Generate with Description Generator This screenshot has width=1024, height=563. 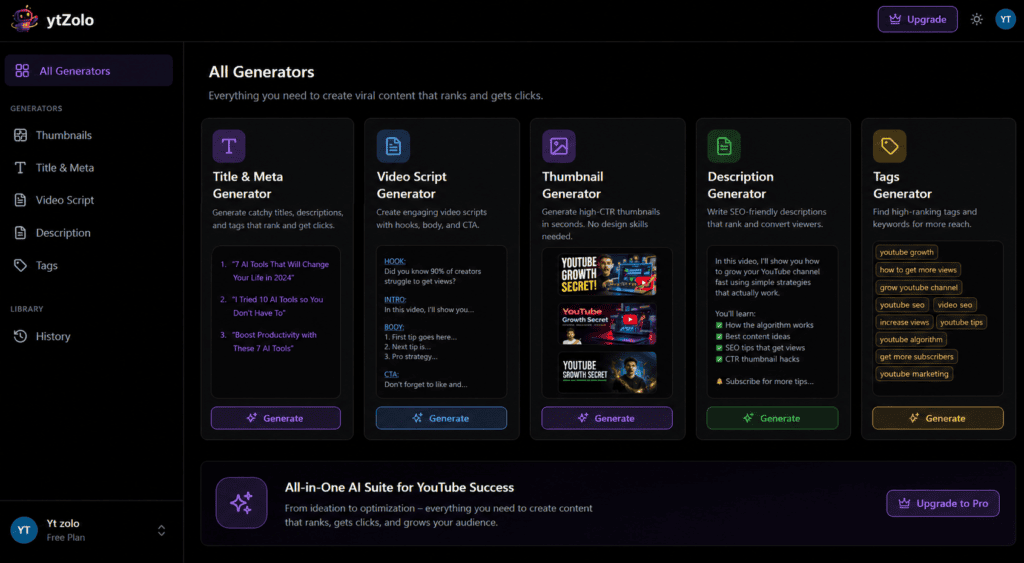(773, 418)
